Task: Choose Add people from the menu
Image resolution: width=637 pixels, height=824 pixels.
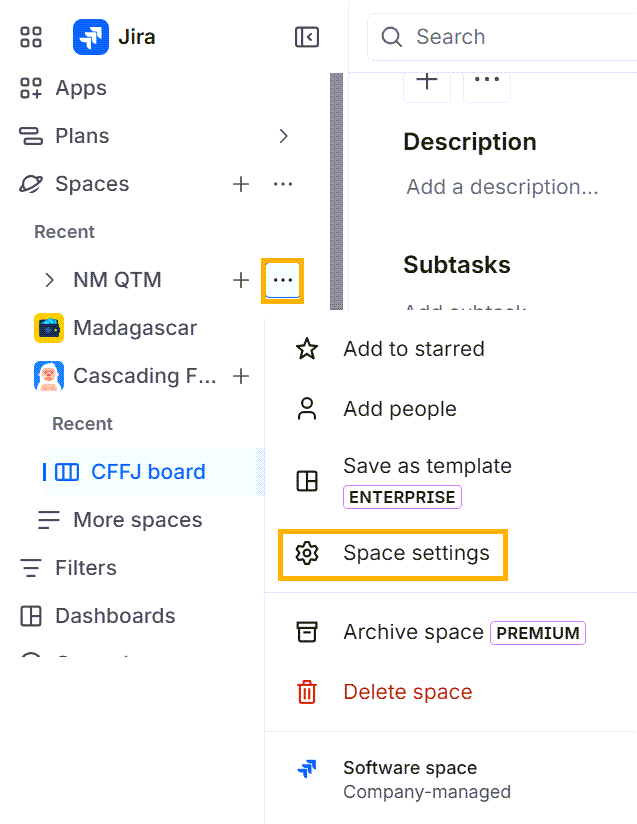Action: [399, 409]
